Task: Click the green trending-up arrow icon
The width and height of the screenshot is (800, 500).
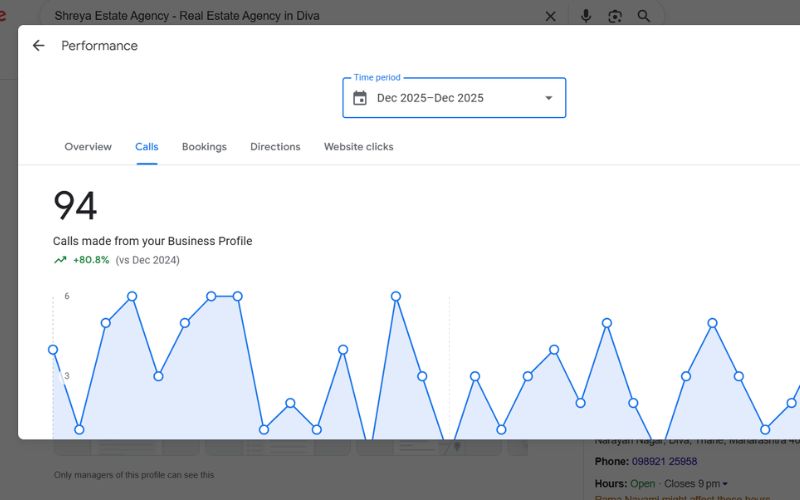Action: pyautogui.click(x=60, y=260)
